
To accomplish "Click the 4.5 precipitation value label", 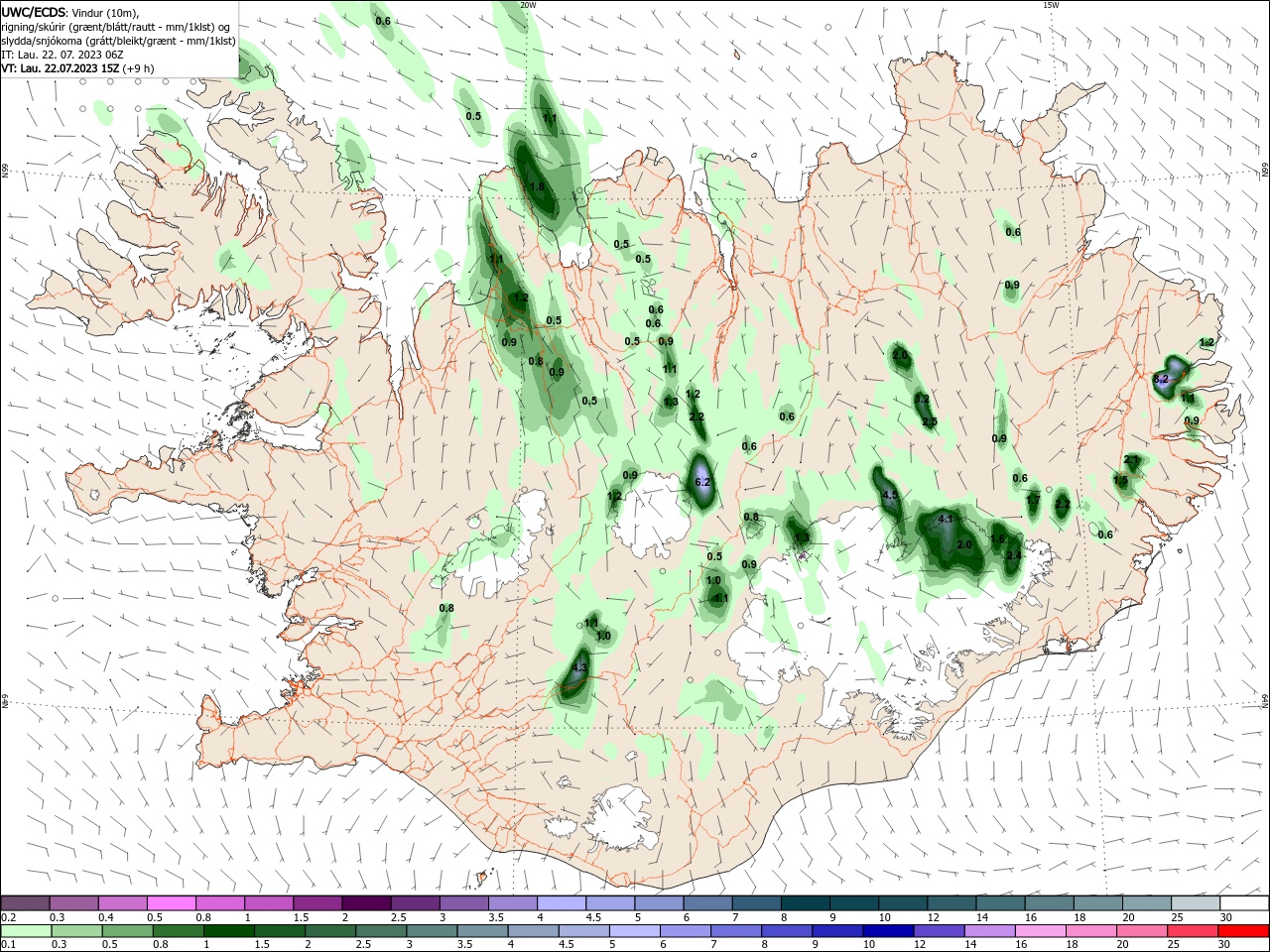I will tap(889, 495).
